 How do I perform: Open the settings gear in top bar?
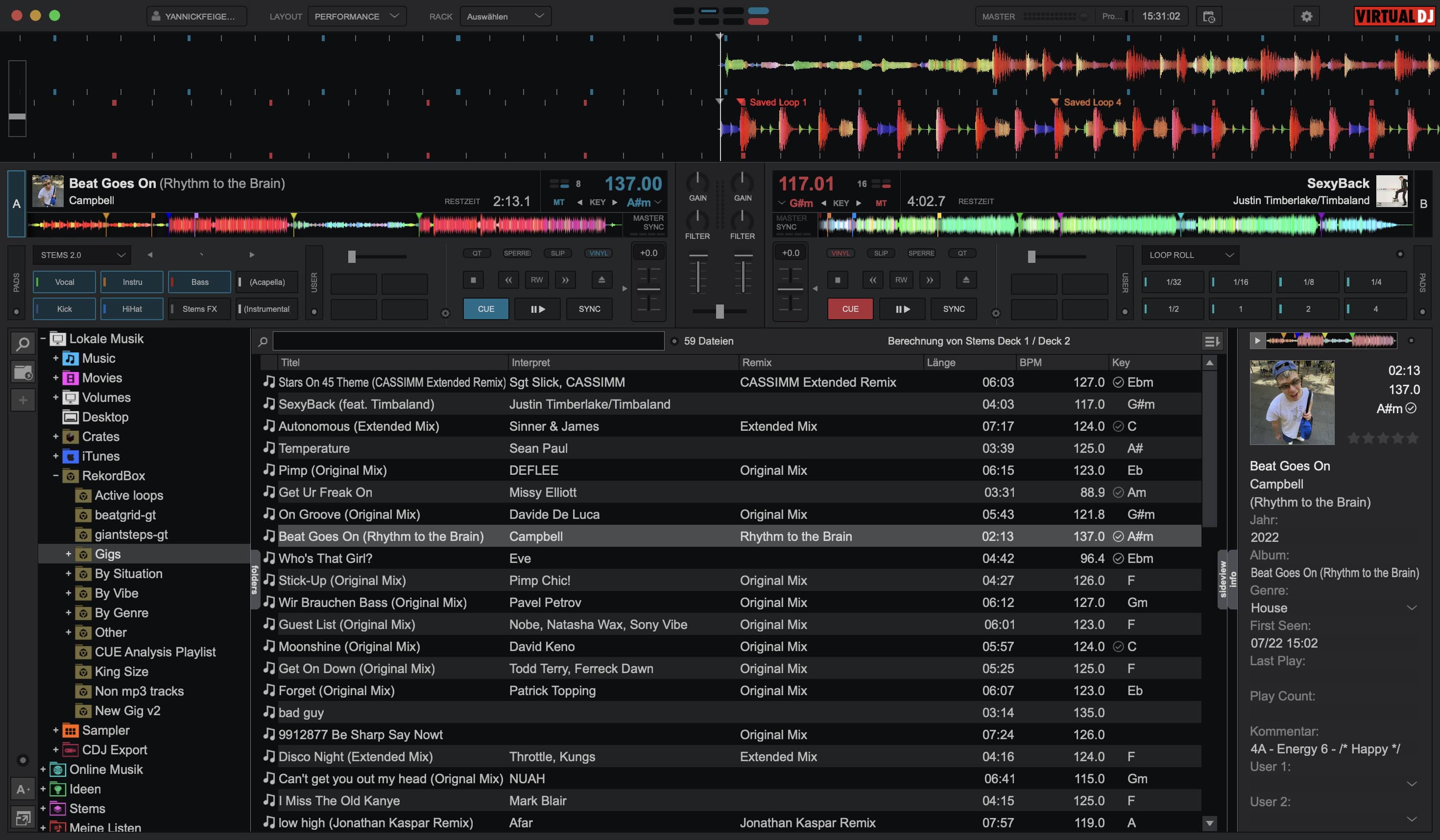tap(1306, 17)
